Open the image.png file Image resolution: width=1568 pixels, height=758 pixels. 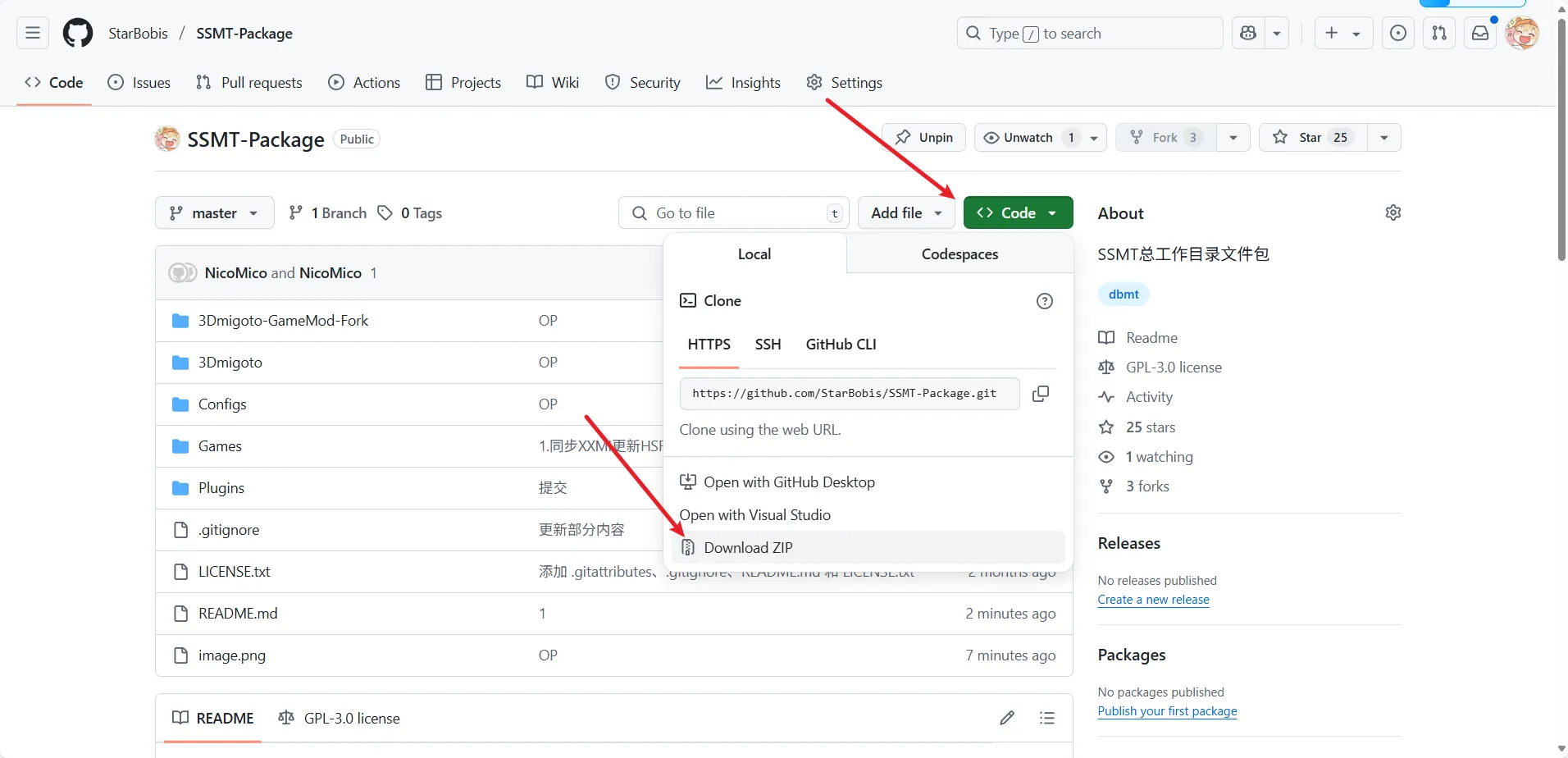[x=232, y=655]
